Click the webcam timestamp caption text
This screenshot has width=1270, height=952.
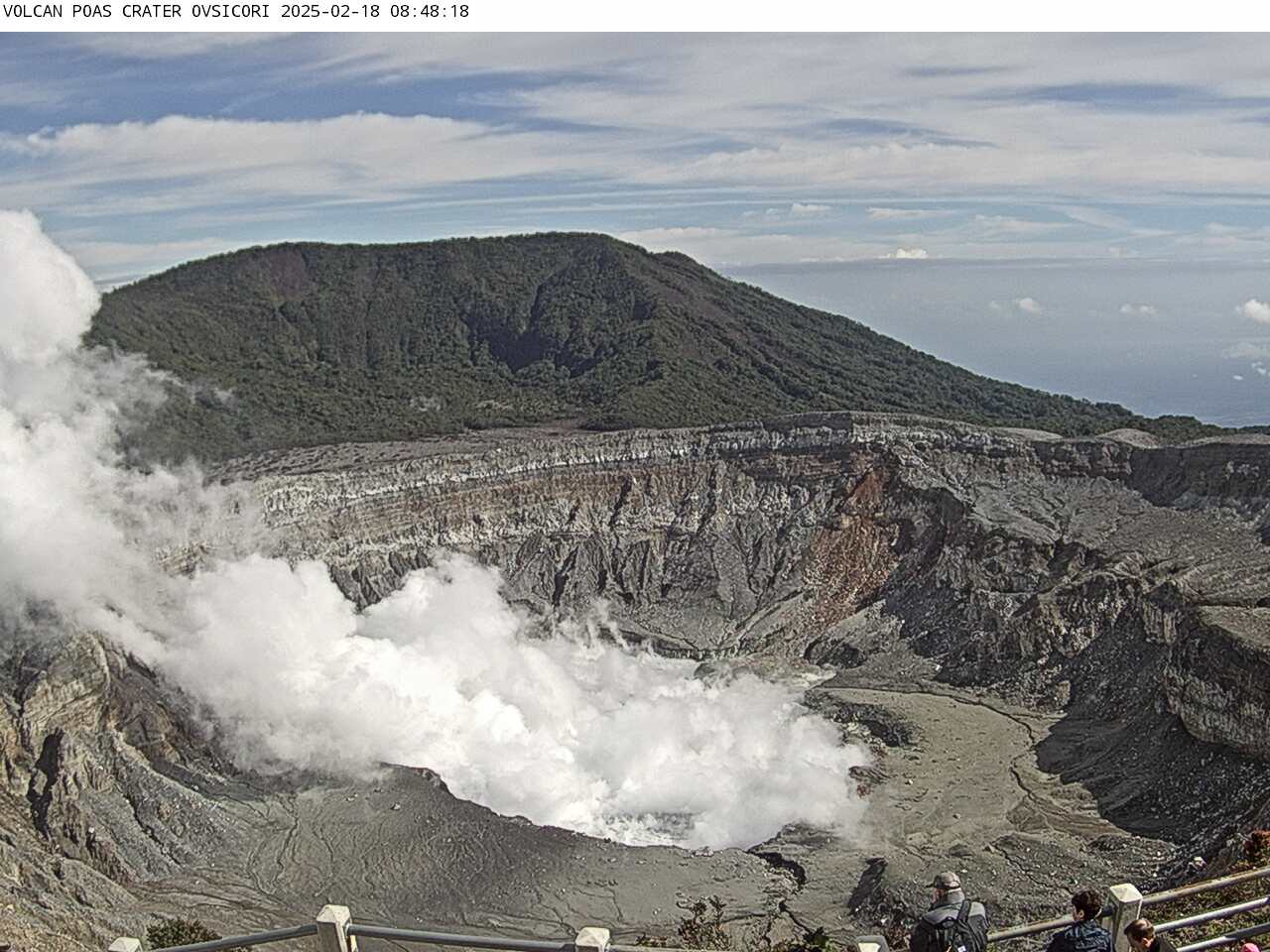pos(236,12)
